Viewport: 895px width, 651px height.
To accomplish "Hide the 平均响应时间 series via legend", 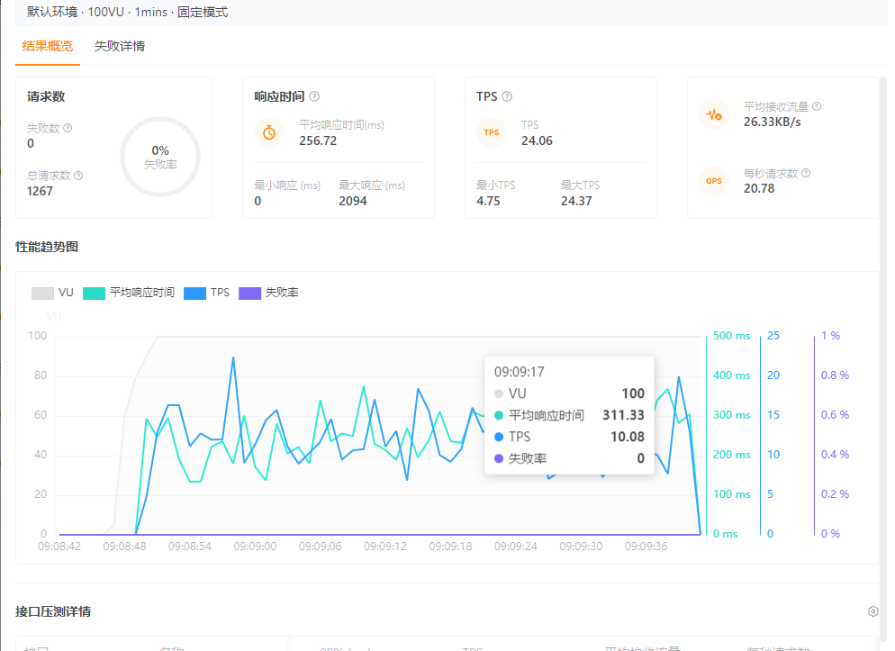I will pyautogui.click(x=129, y=293).
